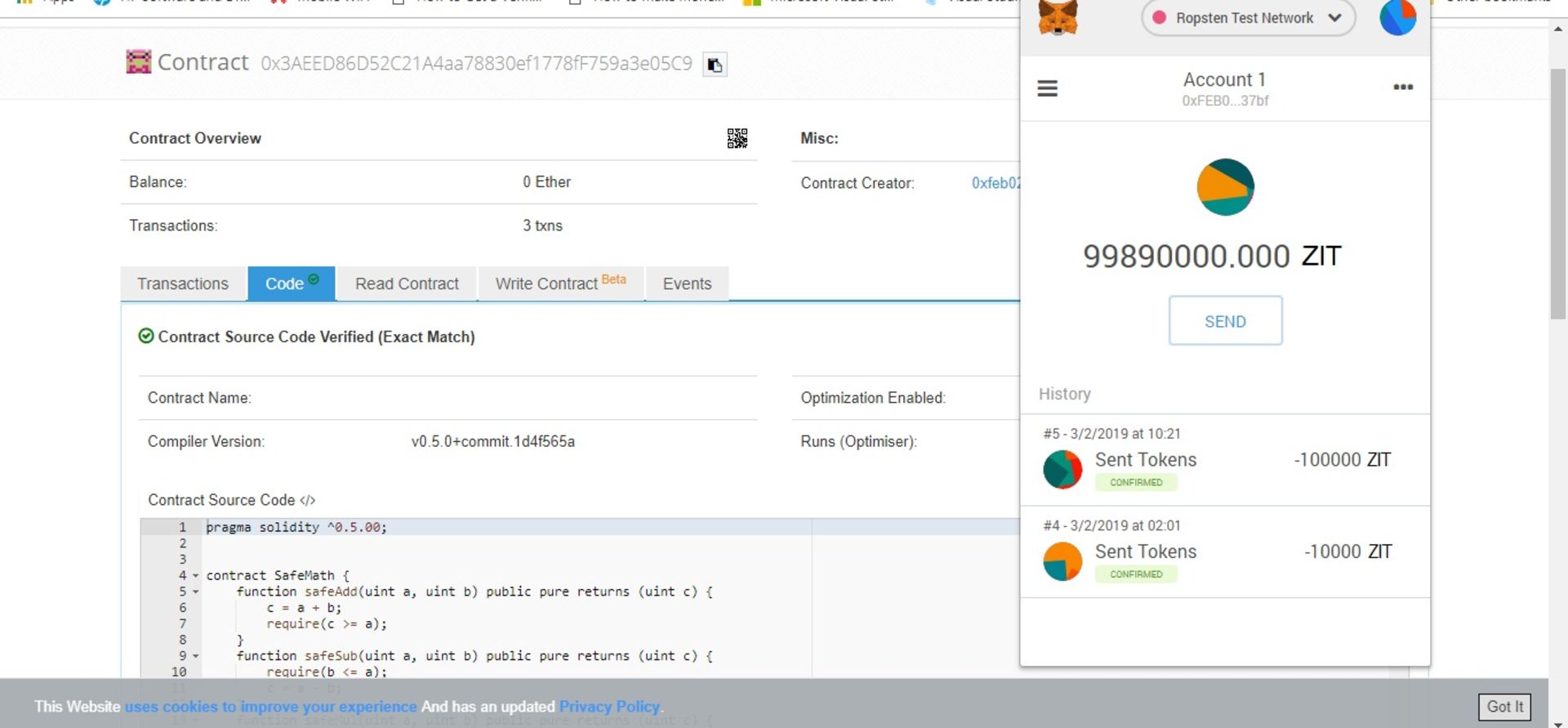Open the Privacy Policy link

coord(608,707)
